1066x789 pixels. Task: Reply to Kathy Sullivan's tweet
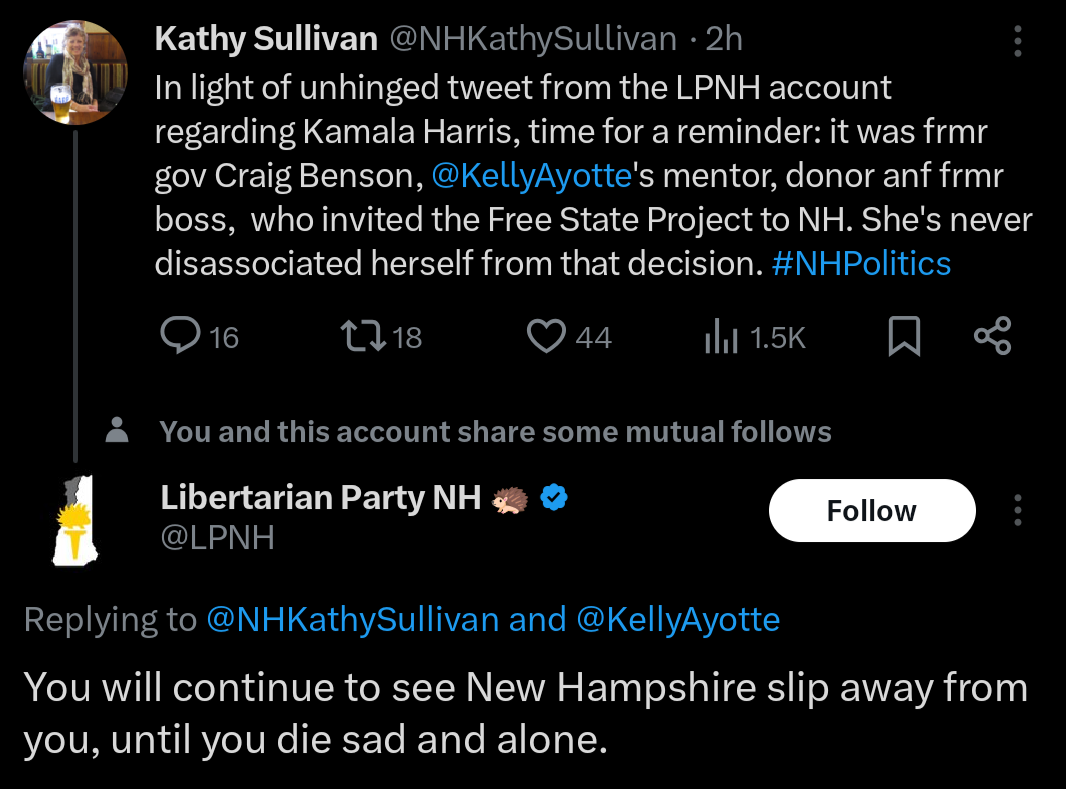point(181,337)
